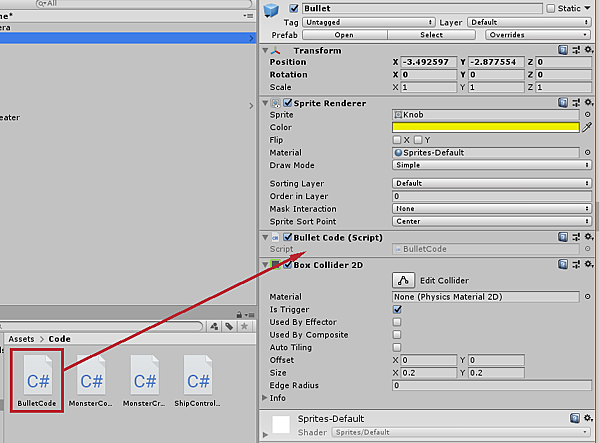Click the yellow Color swatch
Image resolution: width=600 pixels, height=443 pixels.
pos(486,127)
